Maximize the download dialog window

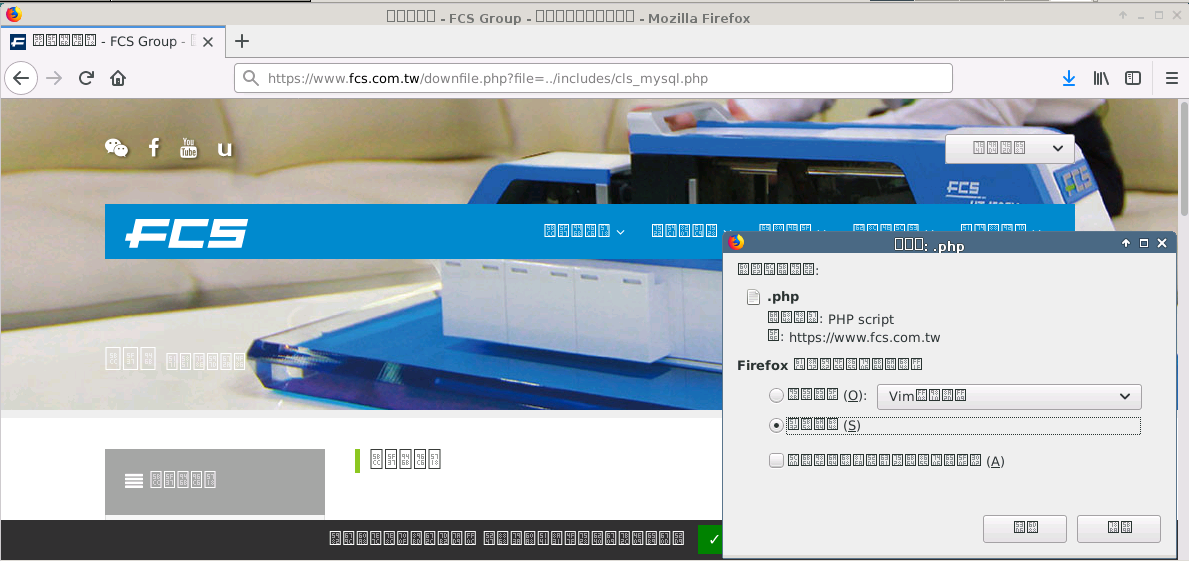(1144, 243)
